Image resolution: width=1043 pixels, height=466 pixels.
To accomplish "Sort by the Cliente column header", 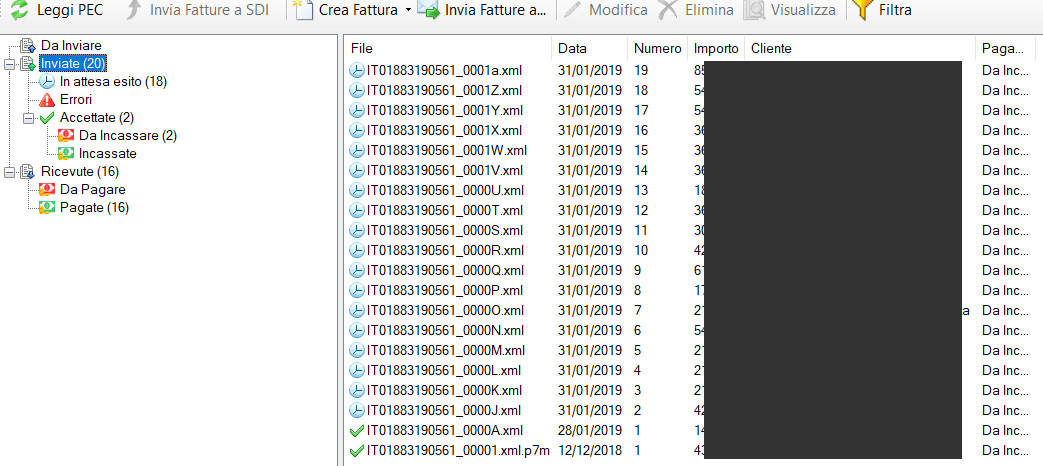I will (860, 49).
